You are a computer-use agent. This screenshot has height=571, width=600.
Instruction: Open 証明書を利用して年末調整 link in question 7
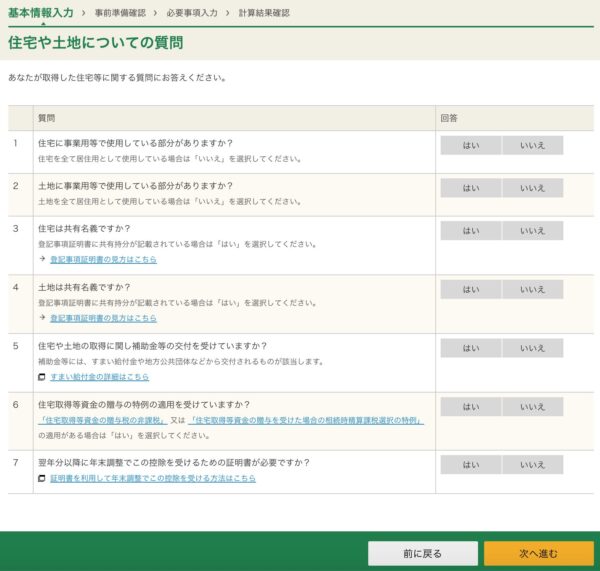point(153,478)
